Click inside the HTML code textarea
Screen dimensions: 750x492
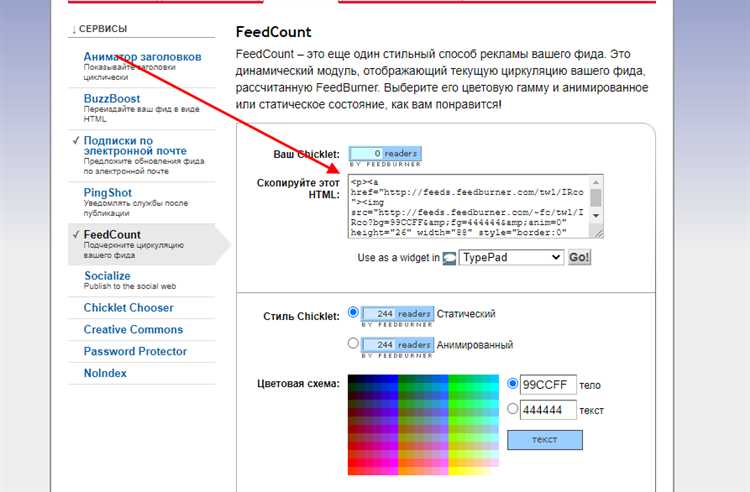tap(468, 207)
